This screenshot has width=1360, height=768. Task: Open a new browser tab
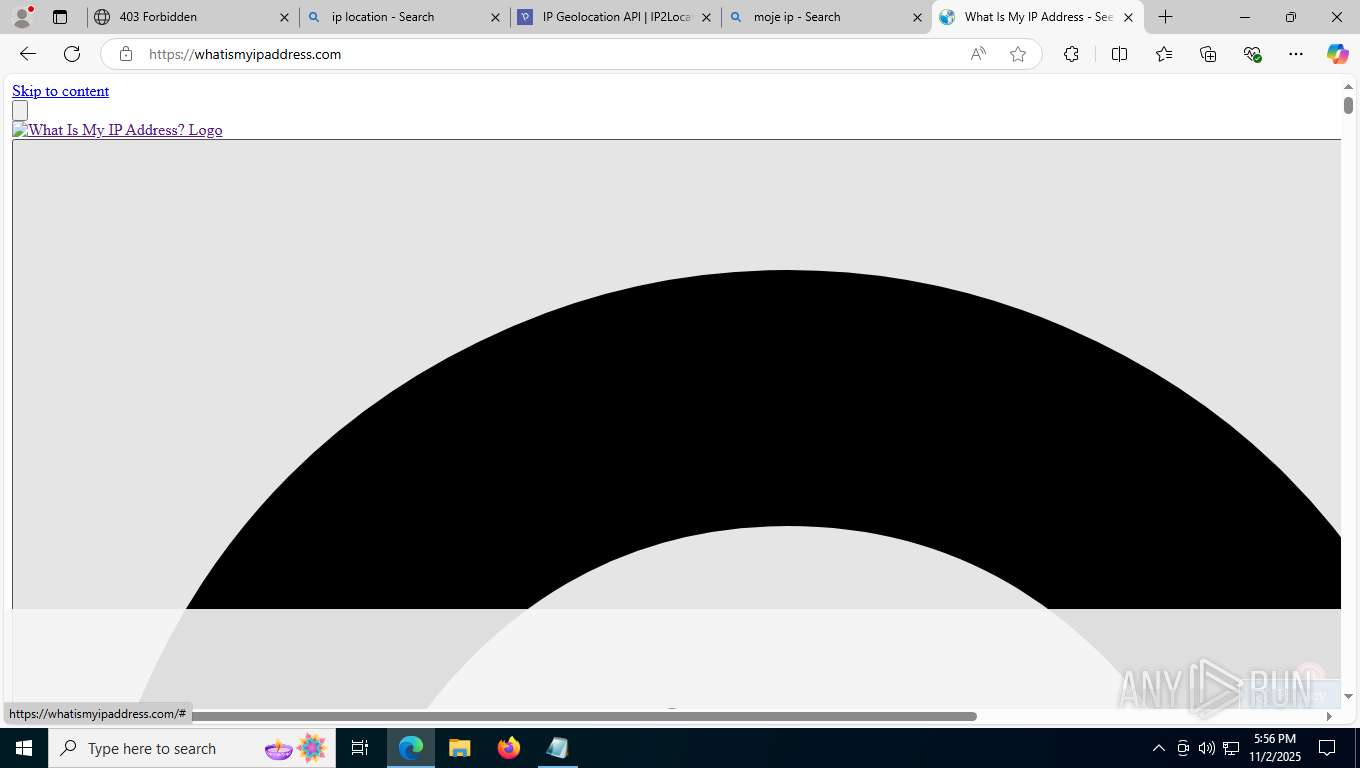point(1165,17)
